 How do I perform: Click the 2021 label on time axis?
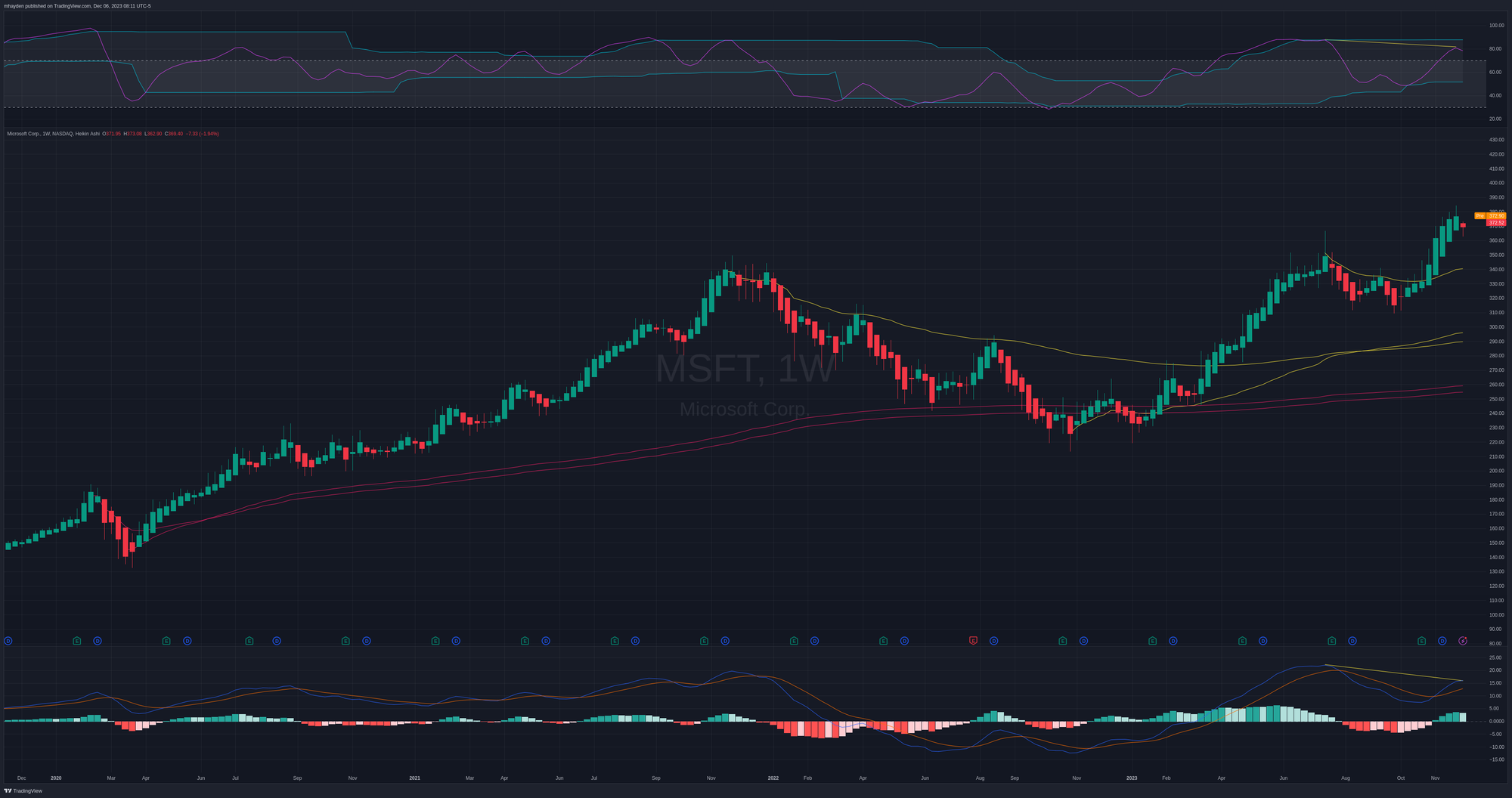pyautogui.click(x=414, y=778)
